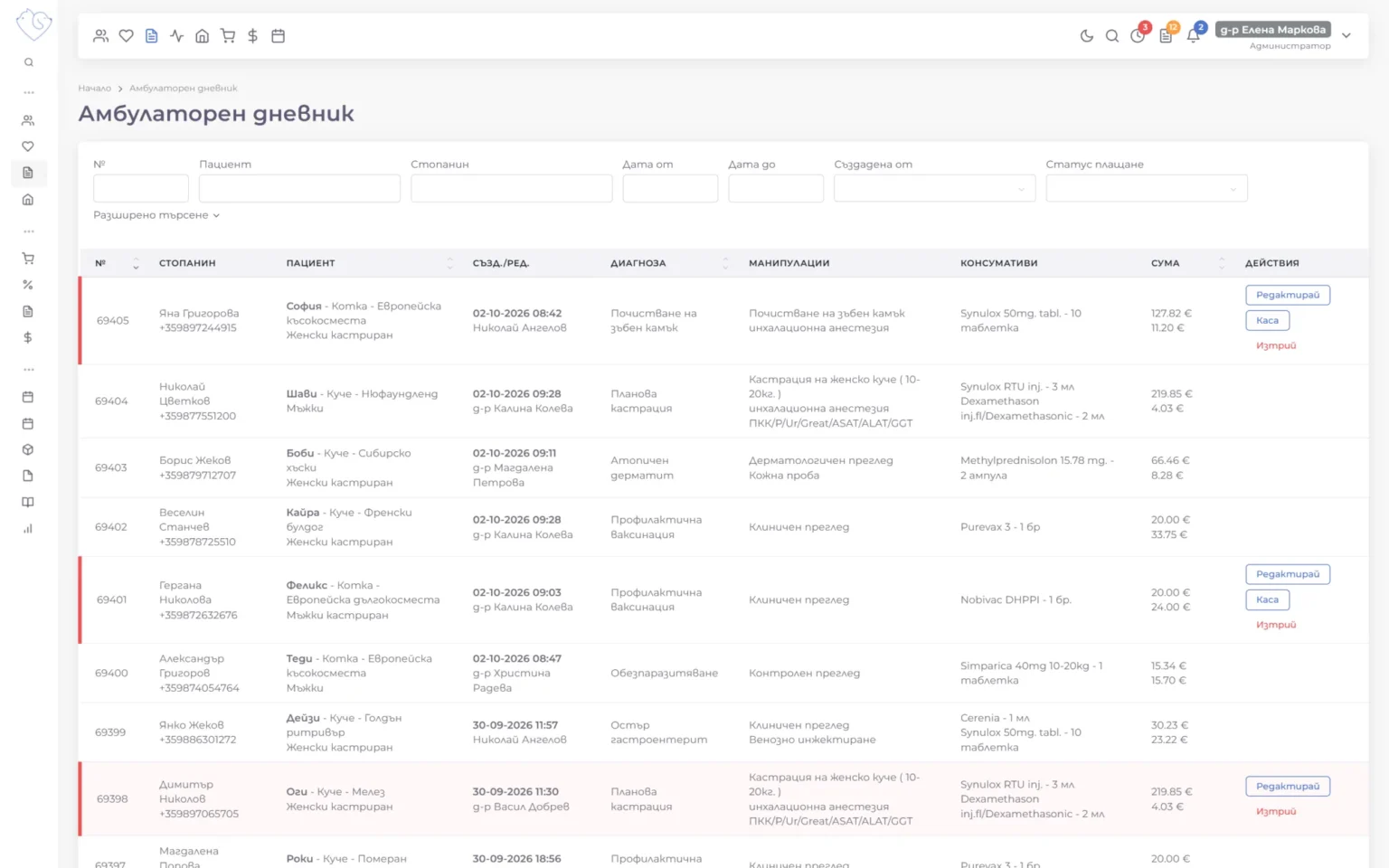Open the Създадена от dropdown filter
Screen dimensions: 1389x868
[x=935, y=188]
